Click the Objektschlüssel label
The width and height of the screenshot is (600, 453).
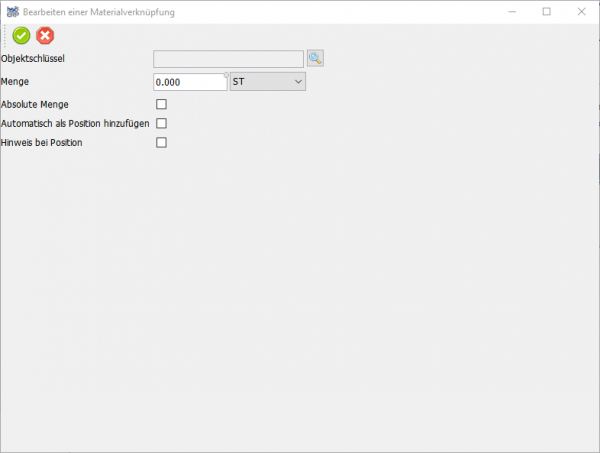(x=34, y=59)
